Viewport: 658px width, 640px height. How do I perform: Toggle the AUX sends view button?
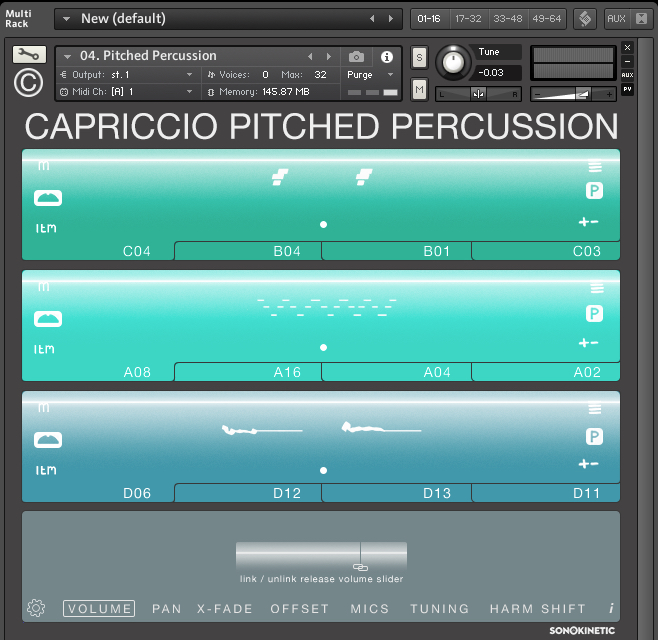[627, 75]
